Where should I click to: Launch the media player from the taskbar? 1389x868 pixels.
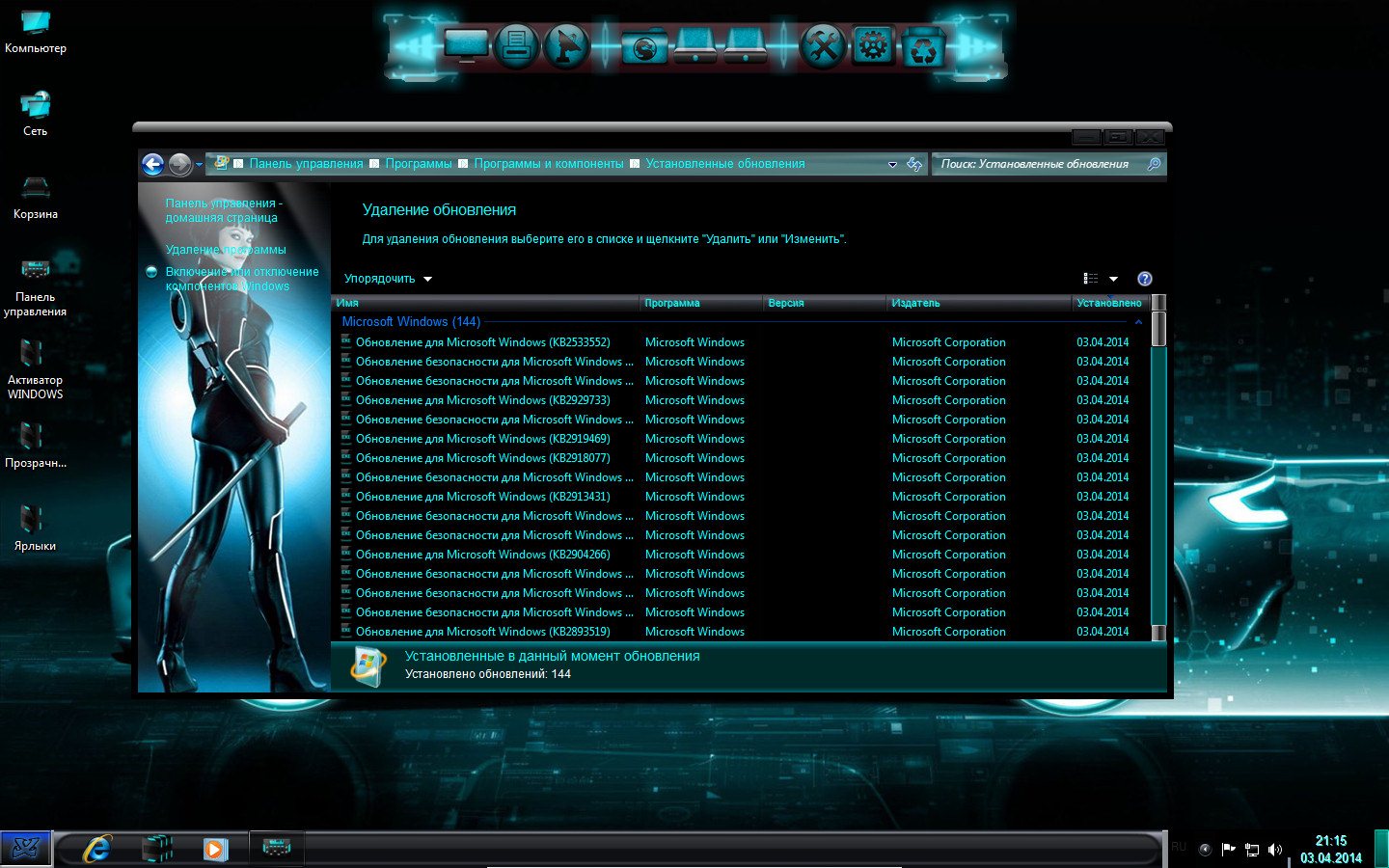pyautogui.click(x=215, y=849)
